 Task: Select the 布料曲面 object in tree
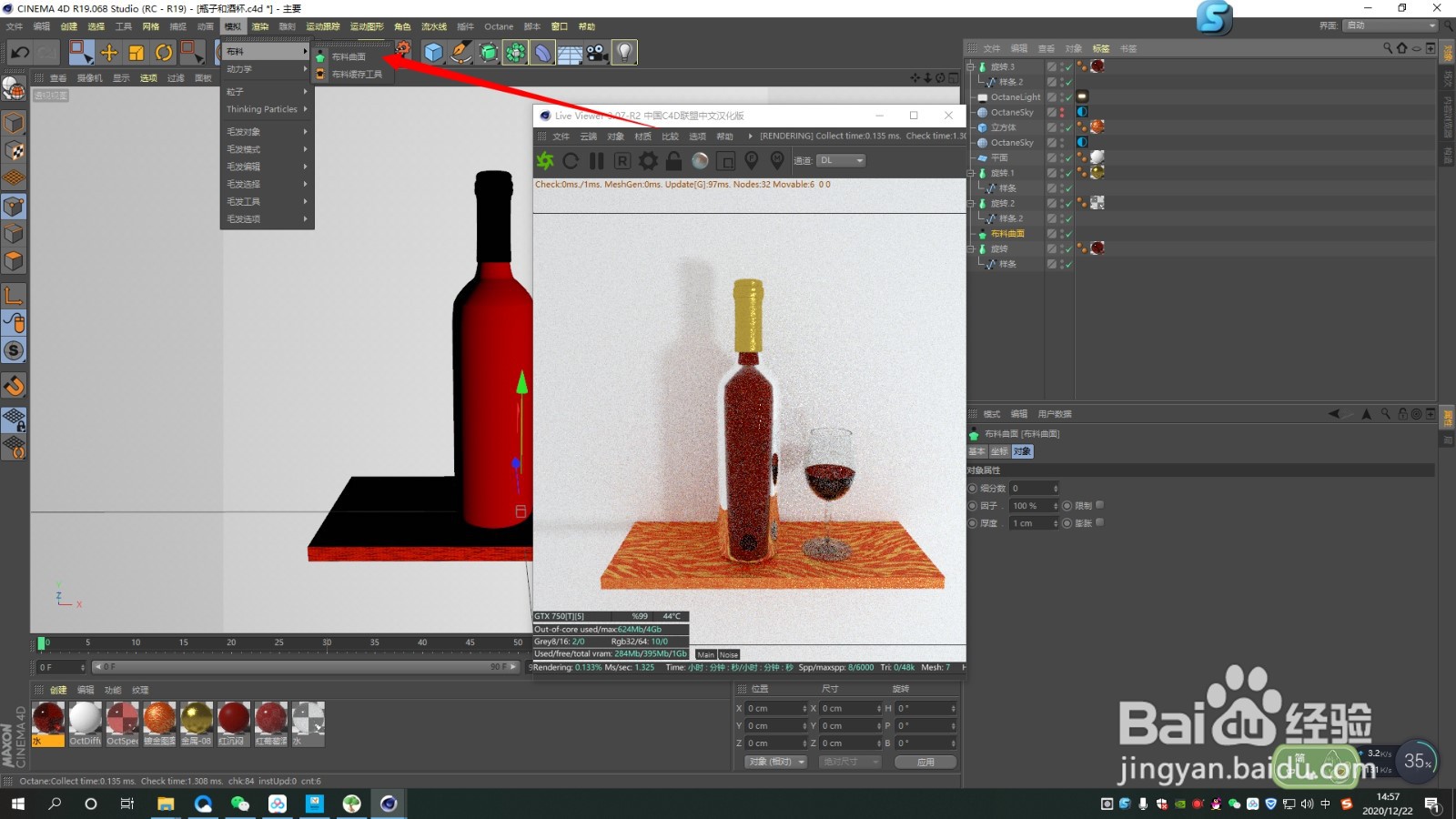tap(1007, 234)
